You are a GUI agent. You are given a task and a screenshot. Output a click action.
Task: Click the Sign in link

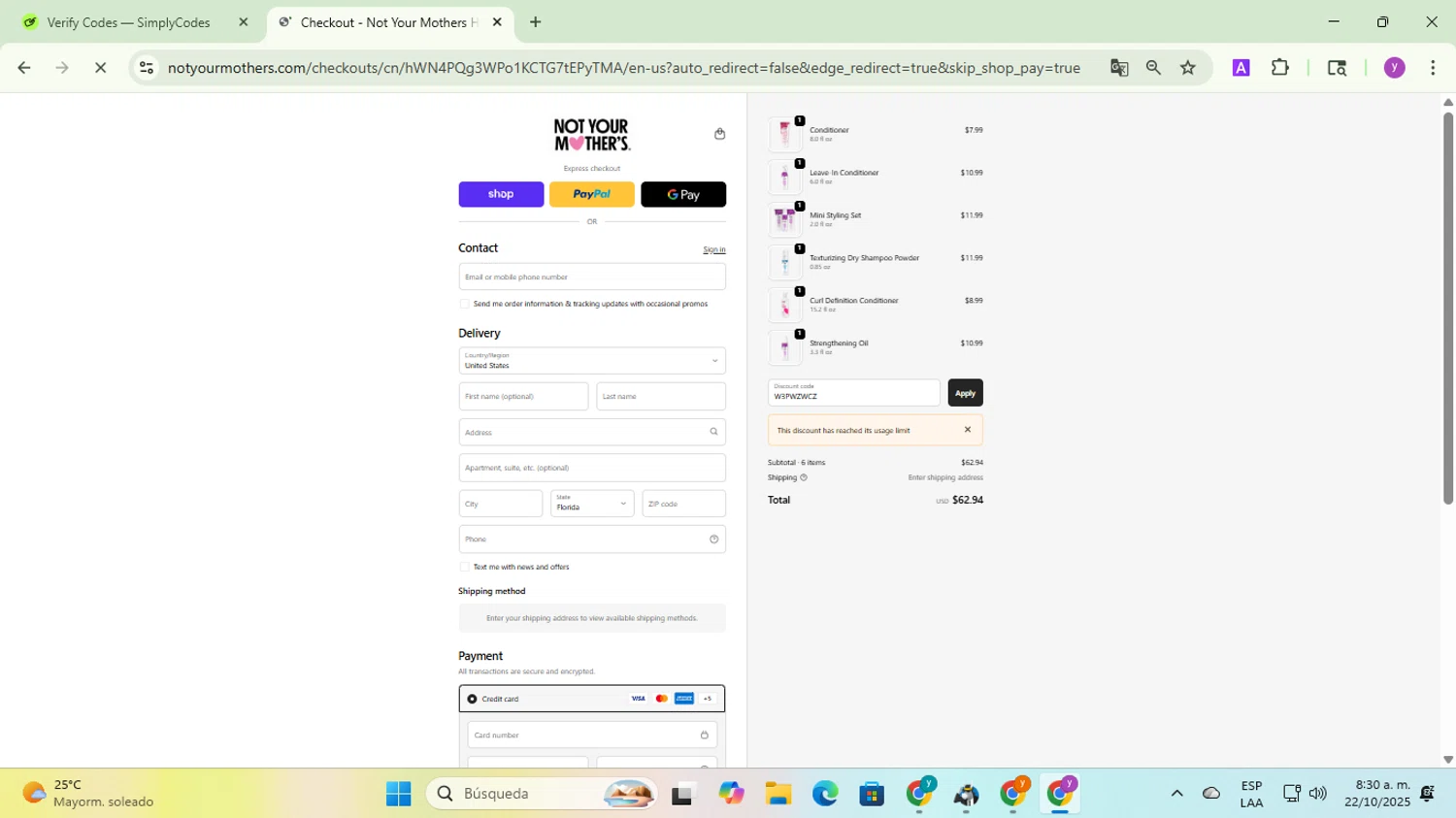coord(714,249)
